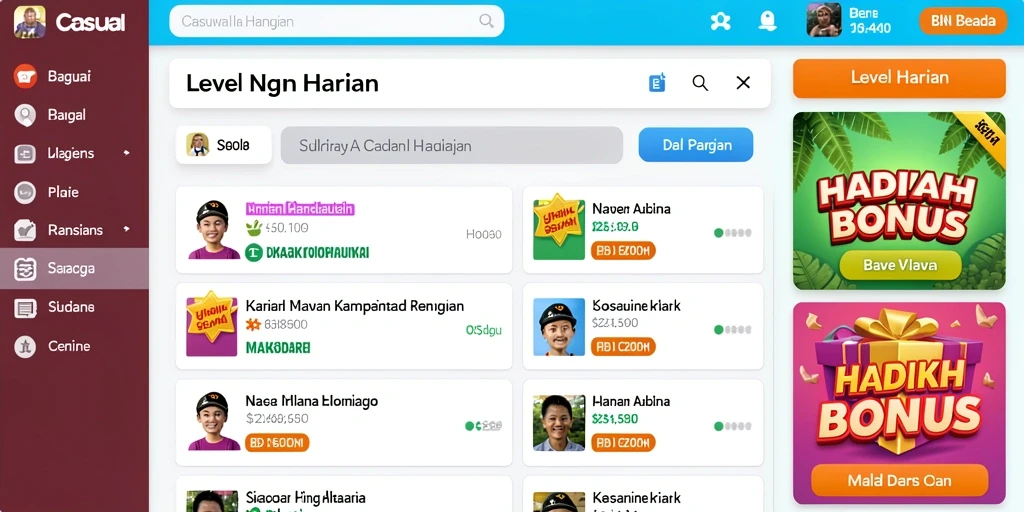Click the magnifier in top search bar
This screenshot has height=512, width=1024.
click(x=486, y=21)
